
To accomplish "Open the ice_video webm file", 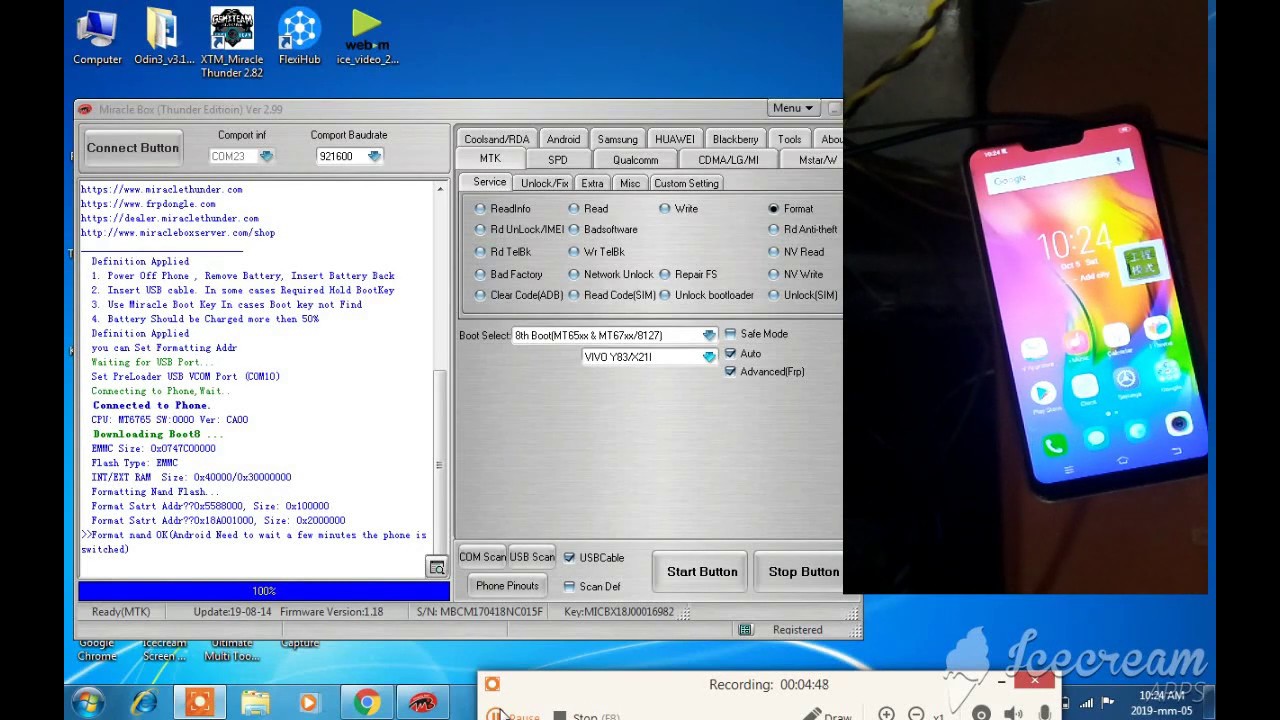I will click(367, 37).
